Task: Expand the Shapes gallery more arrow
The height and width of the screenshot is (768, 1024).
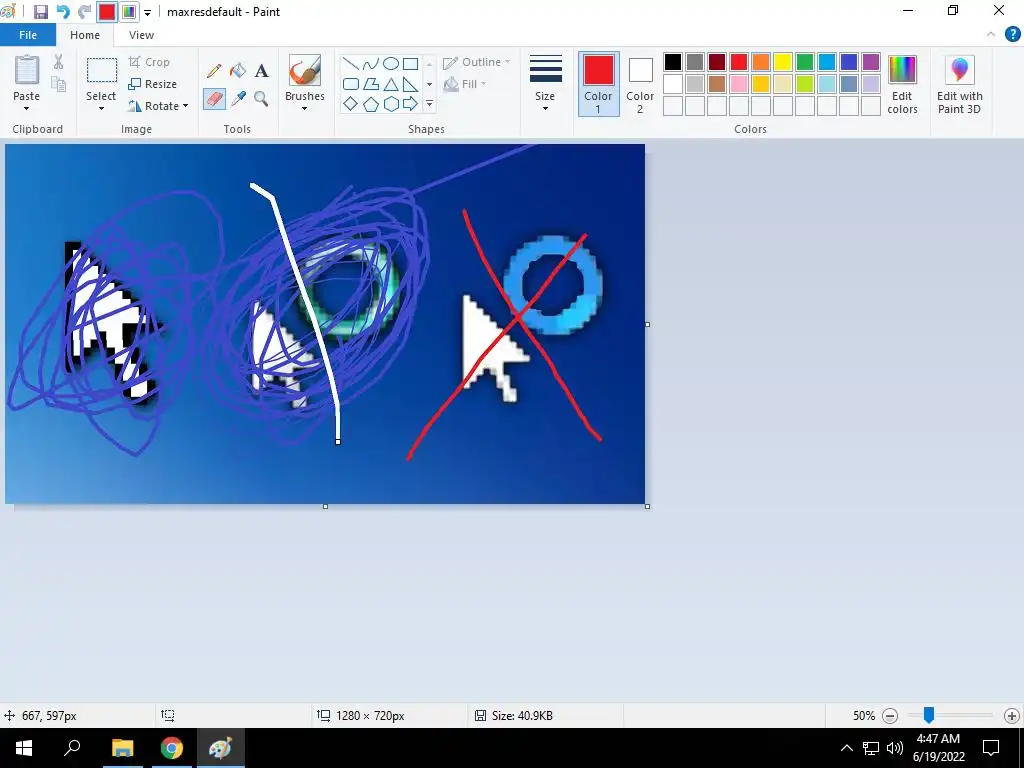Action: (x=429, y=103)
